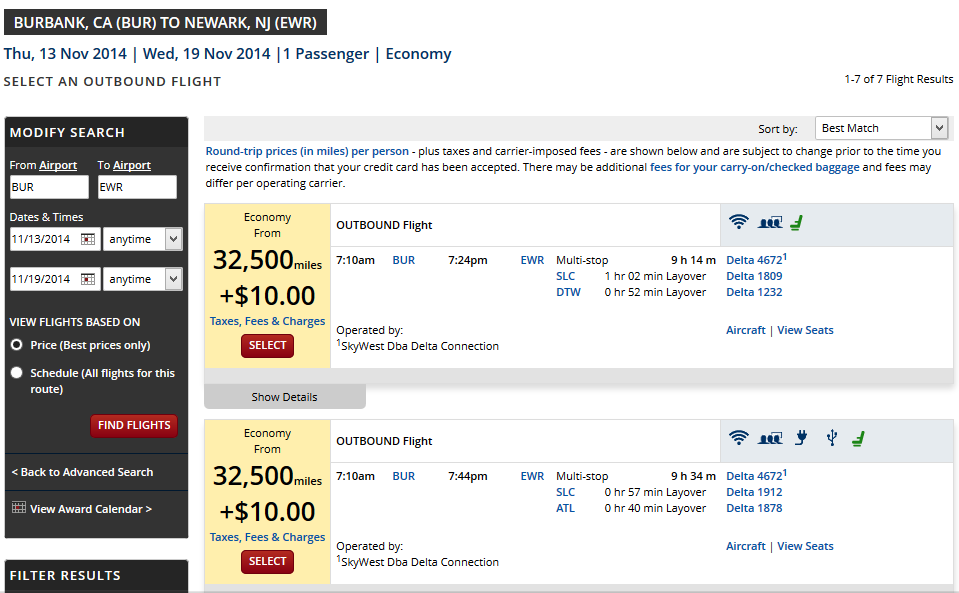Click the red FIND FLIGHTS button
The width and height of the screenshot is (959, 593).
click(134, 425)
